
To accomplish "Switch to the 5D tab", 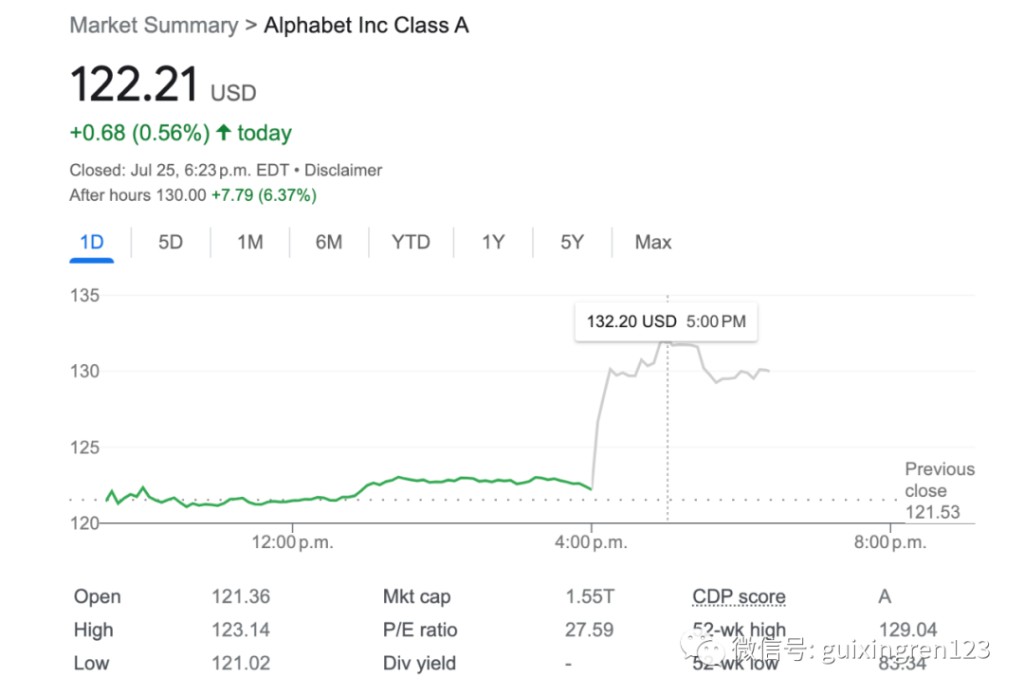I will pyautogui.click(x=171, y=242).
